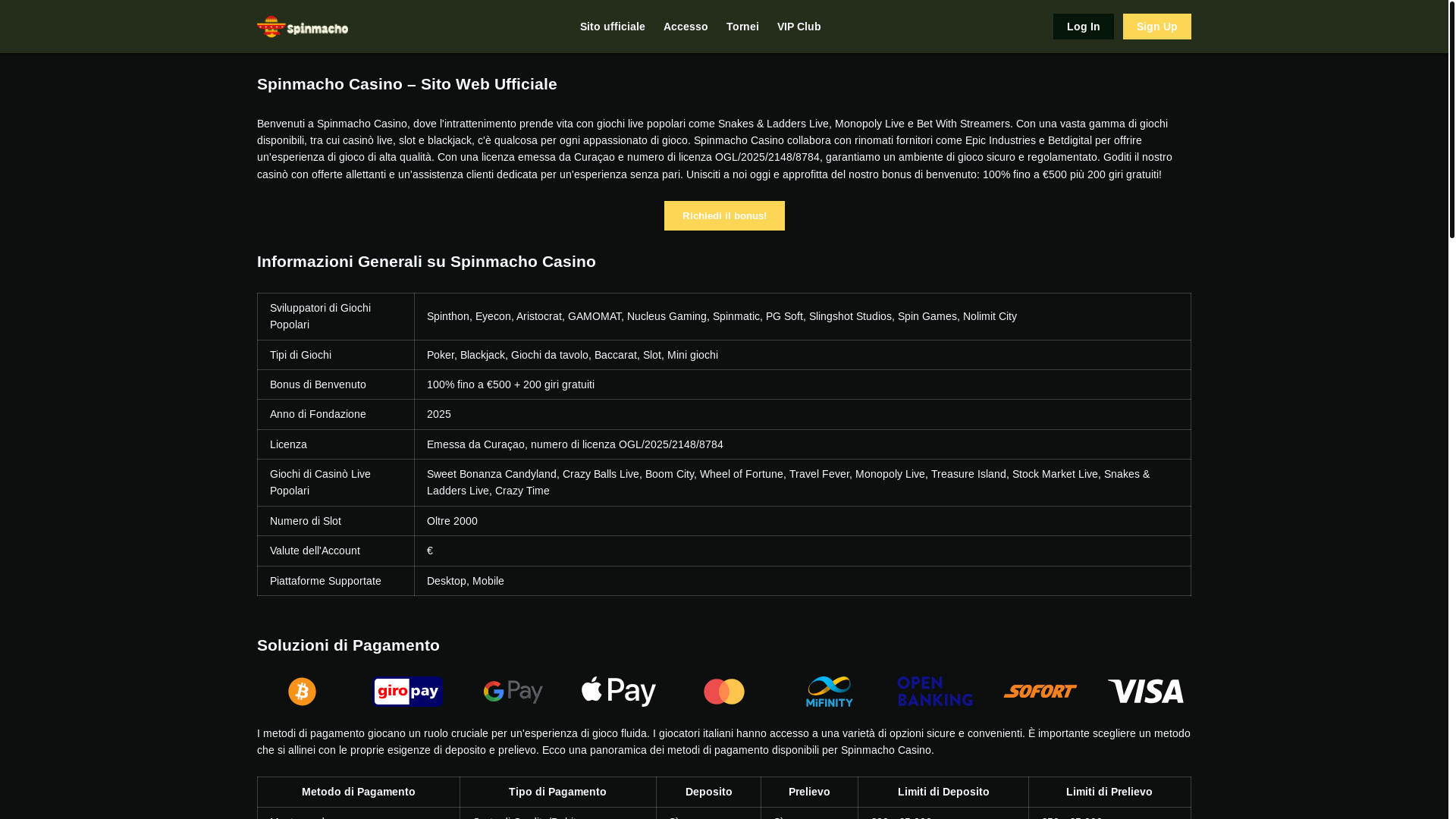
Task: Open the Tornei menu link
Action: [x=742, y=27]
